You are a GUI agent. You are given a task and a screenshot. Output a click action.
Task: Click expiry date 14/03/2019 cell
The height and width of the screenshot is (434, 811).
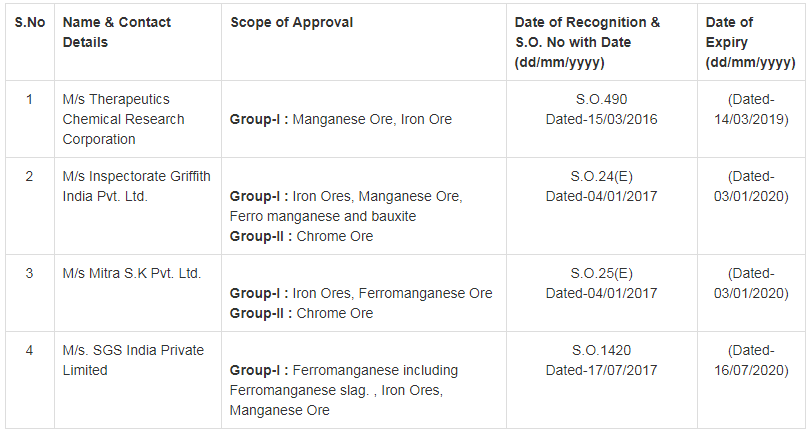coord(749,109)
